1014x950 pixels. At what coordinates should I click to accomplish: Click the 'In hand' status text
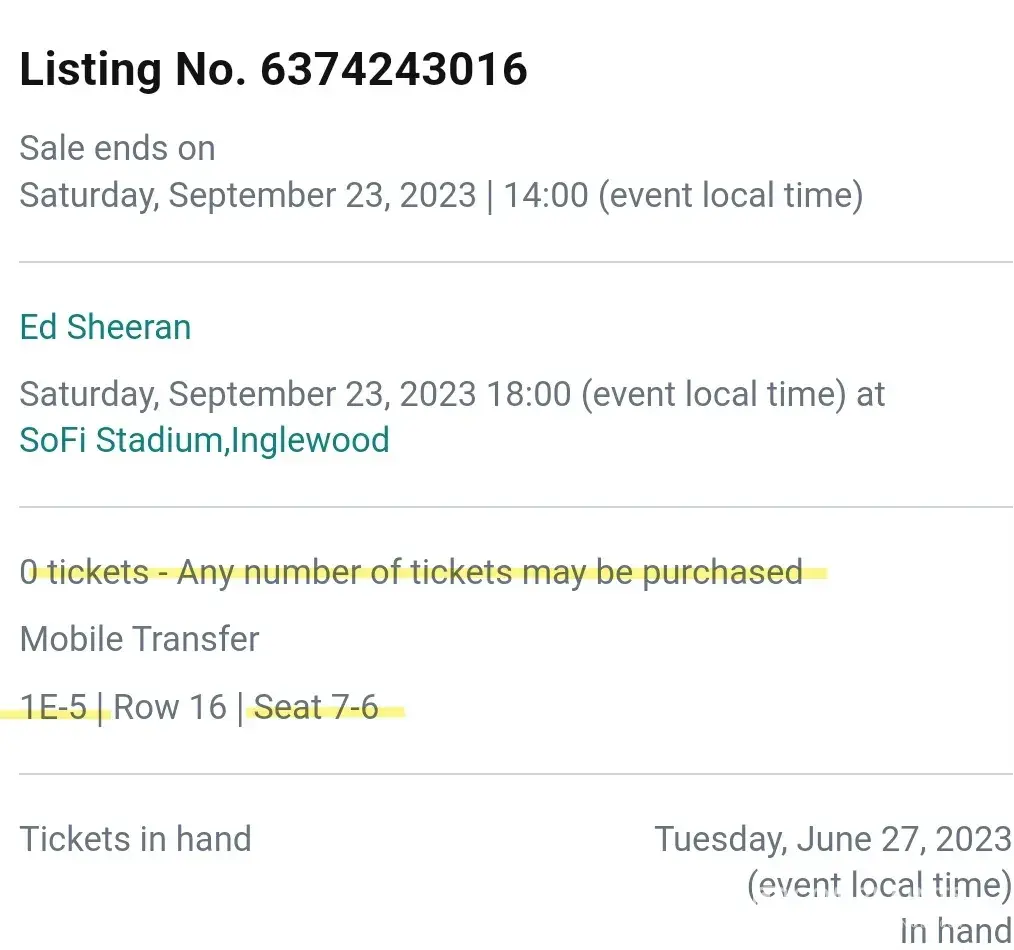point(955,930)
